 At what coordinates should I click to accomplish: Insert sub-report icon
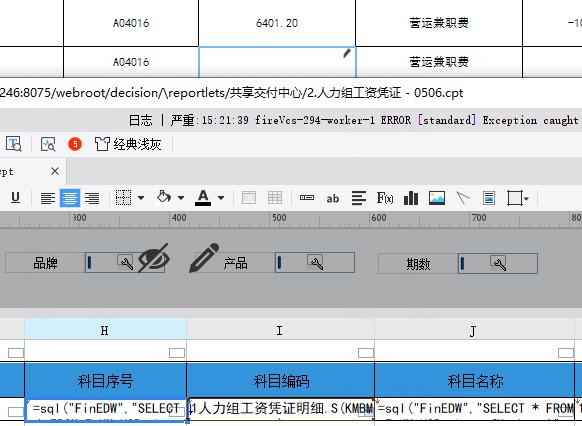[489, 198]
